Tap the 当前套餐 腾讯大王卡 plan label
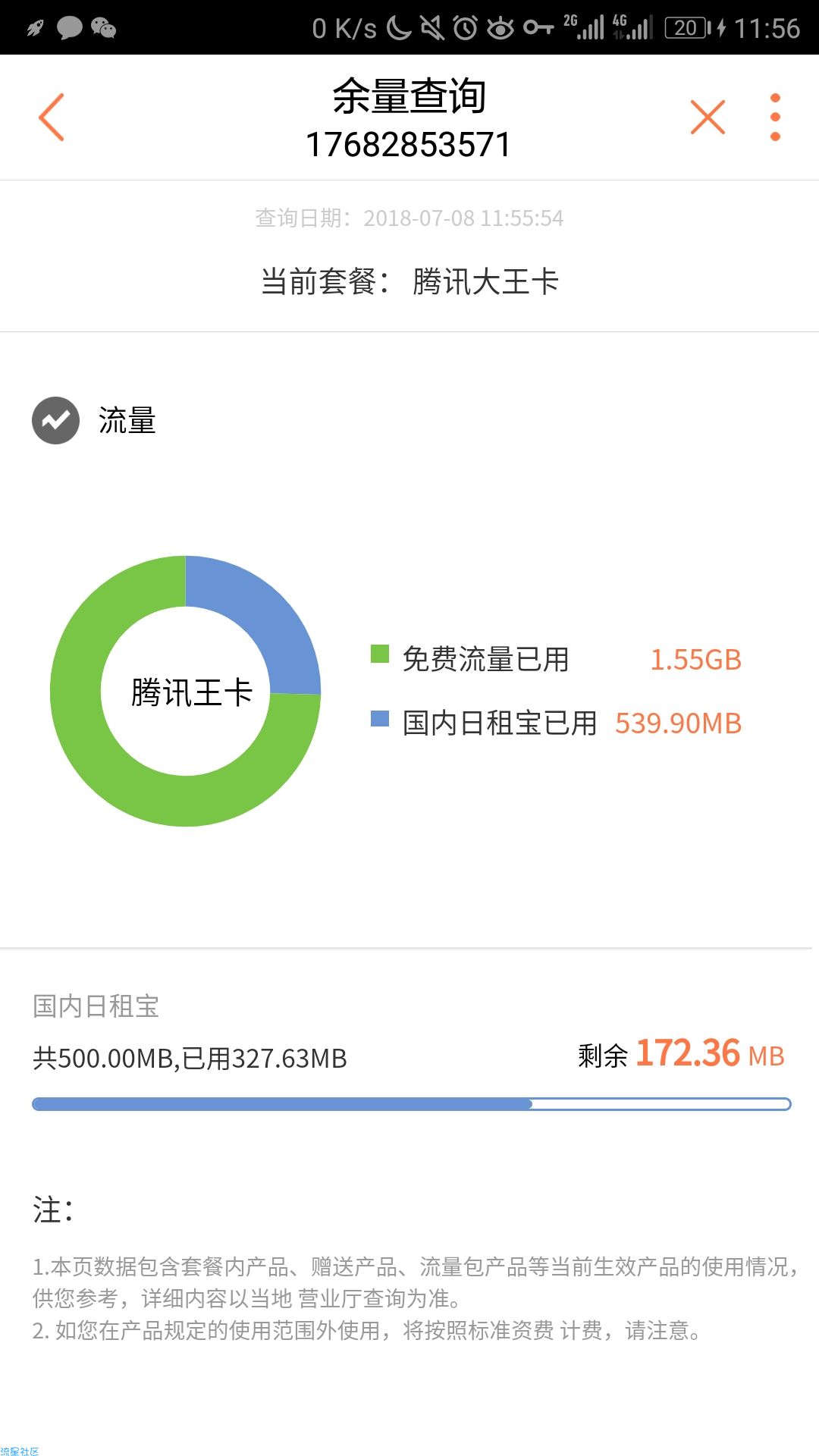 pyautogui.click(x=409, y=282)
